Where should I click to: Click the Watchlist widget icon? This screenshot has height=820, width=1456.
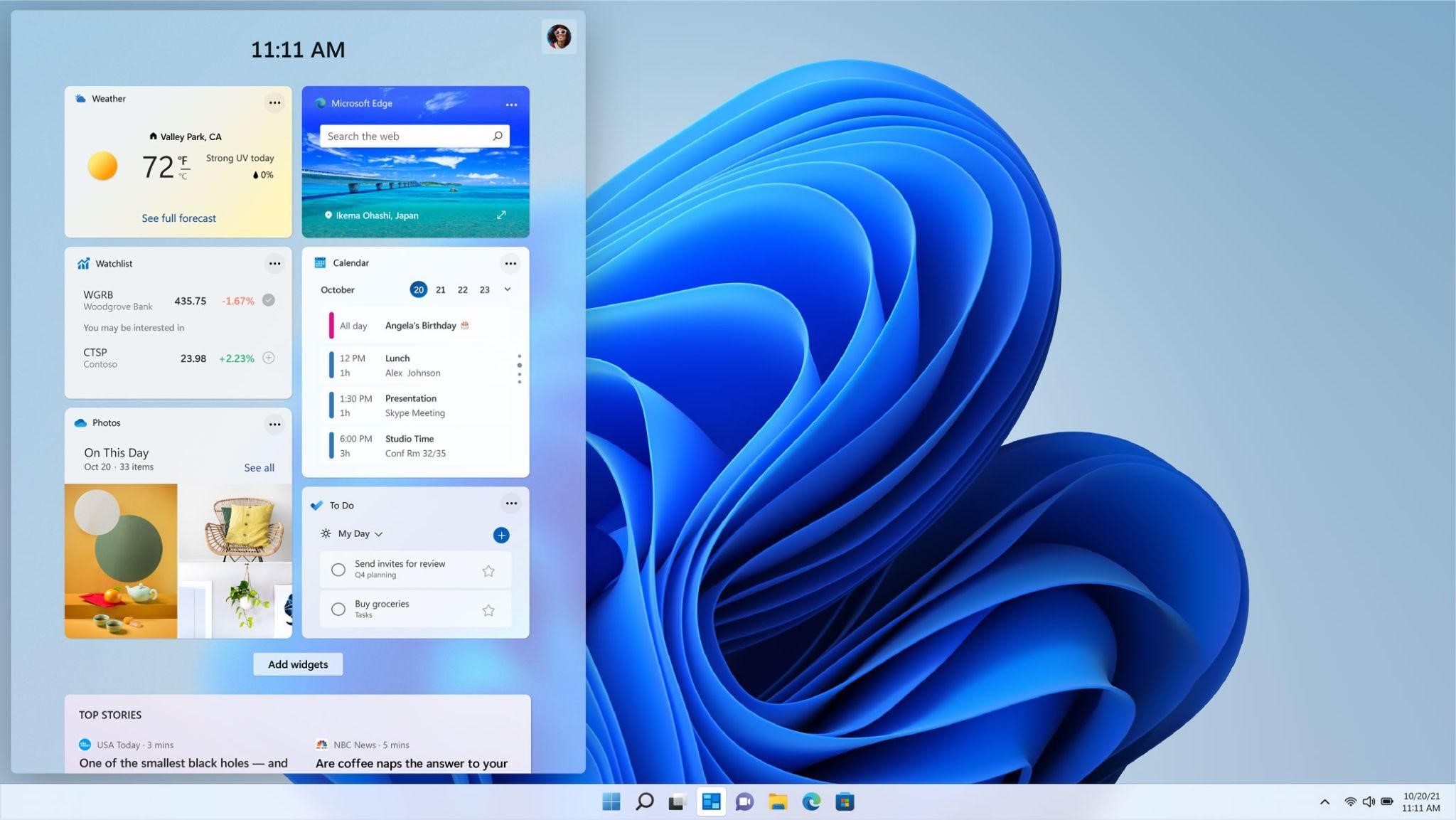(x=81, y=263)
